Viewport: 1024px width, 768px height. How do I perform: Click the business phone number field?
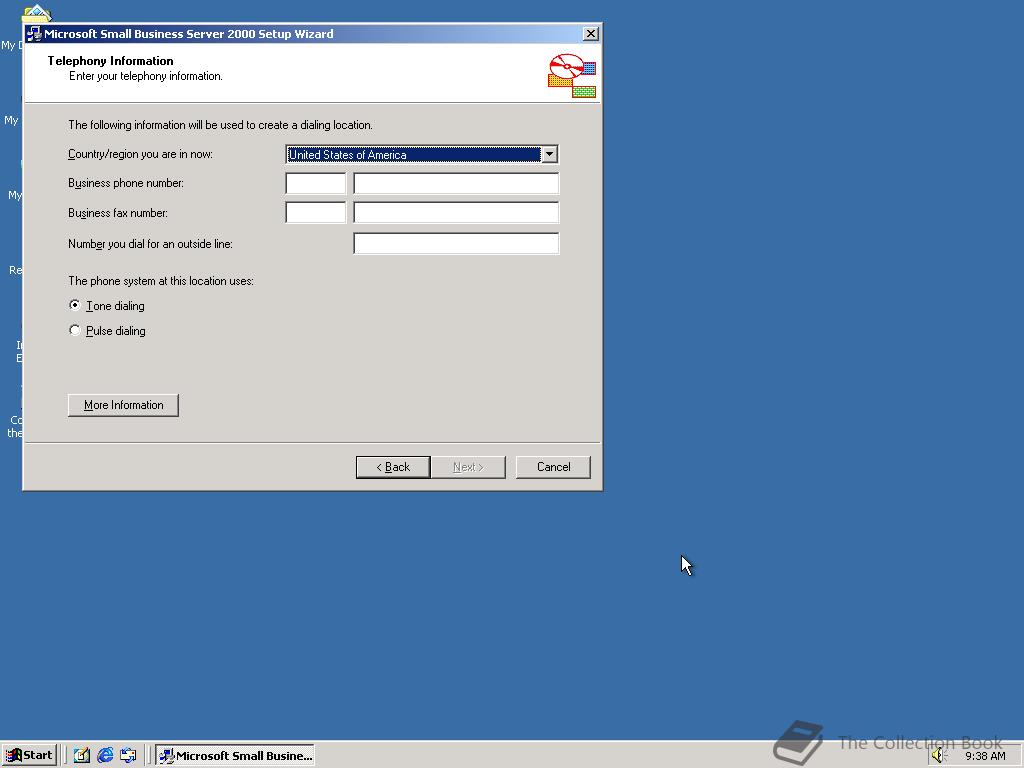[456, 184]
